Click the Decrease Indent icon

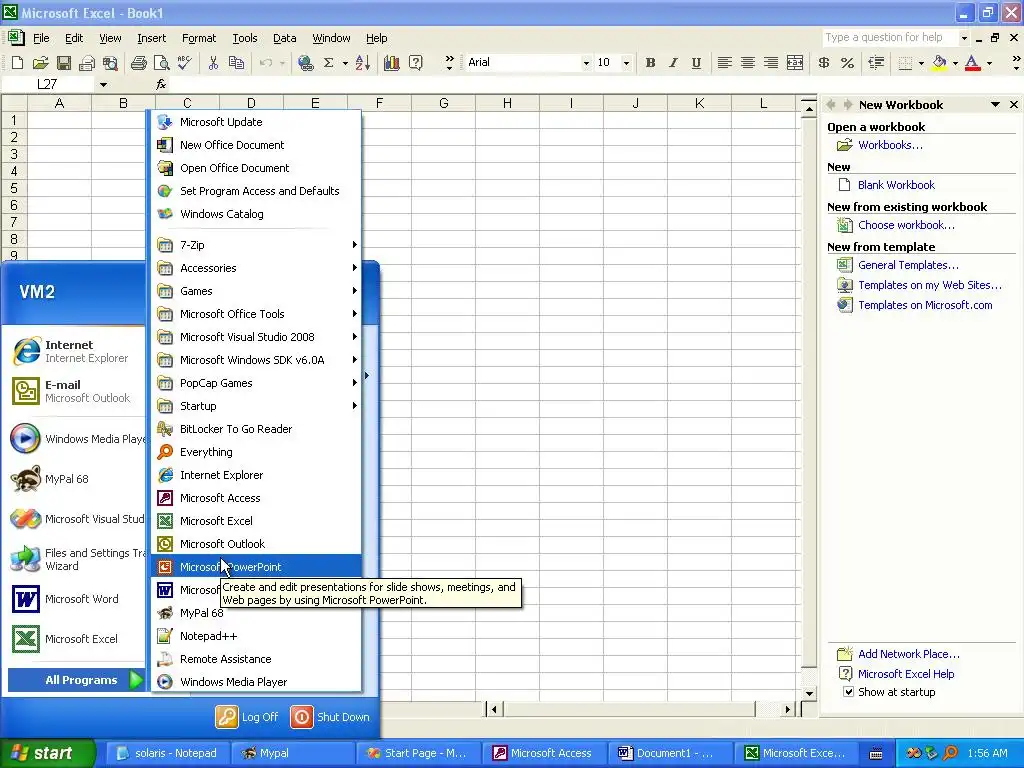point(876,63)
